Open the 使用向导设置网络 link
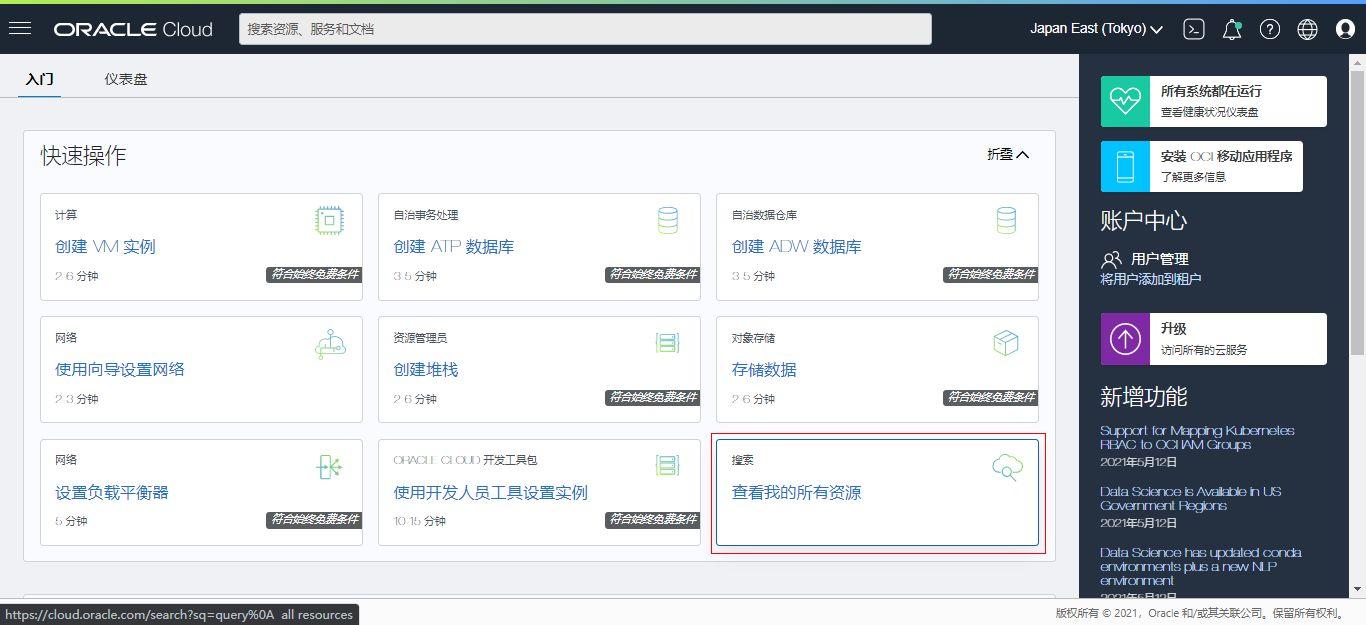Image resolution: width=1366 pixels, height=625 pixels. pos(120,370)
